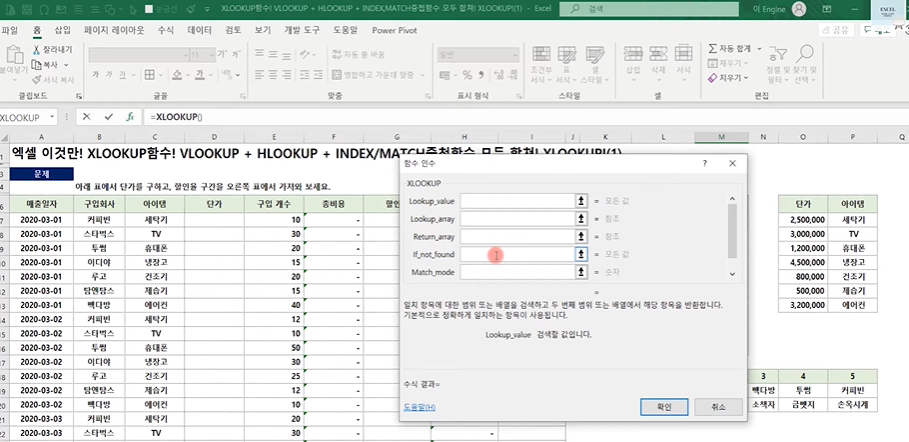
Task: Click the Match_mode input field
Action: point(517,272)
